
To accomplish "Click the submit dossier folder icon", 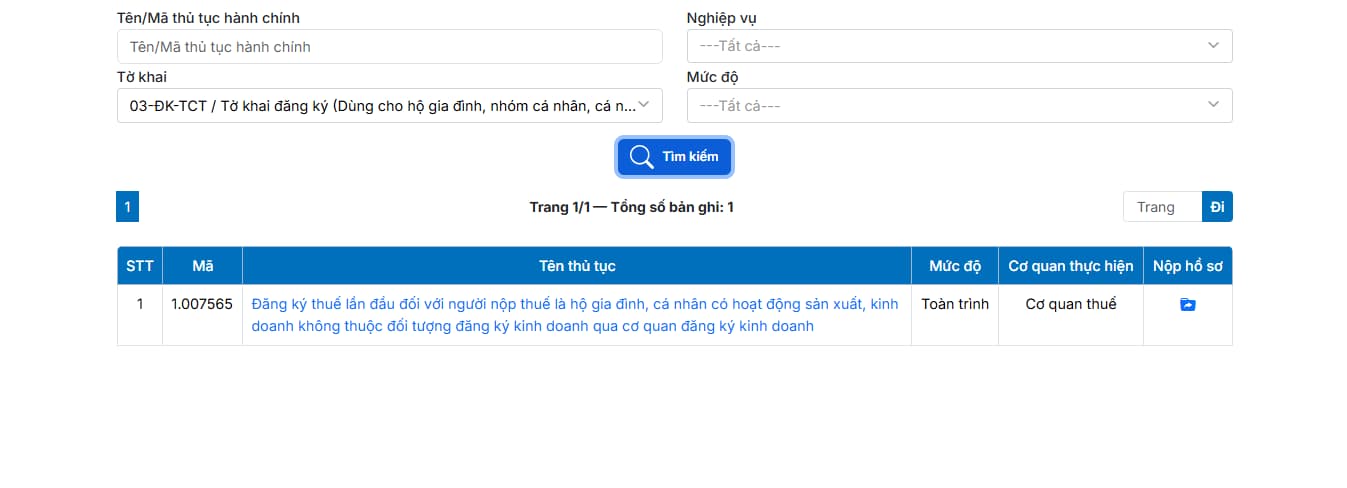I will tap(1187, 305).
